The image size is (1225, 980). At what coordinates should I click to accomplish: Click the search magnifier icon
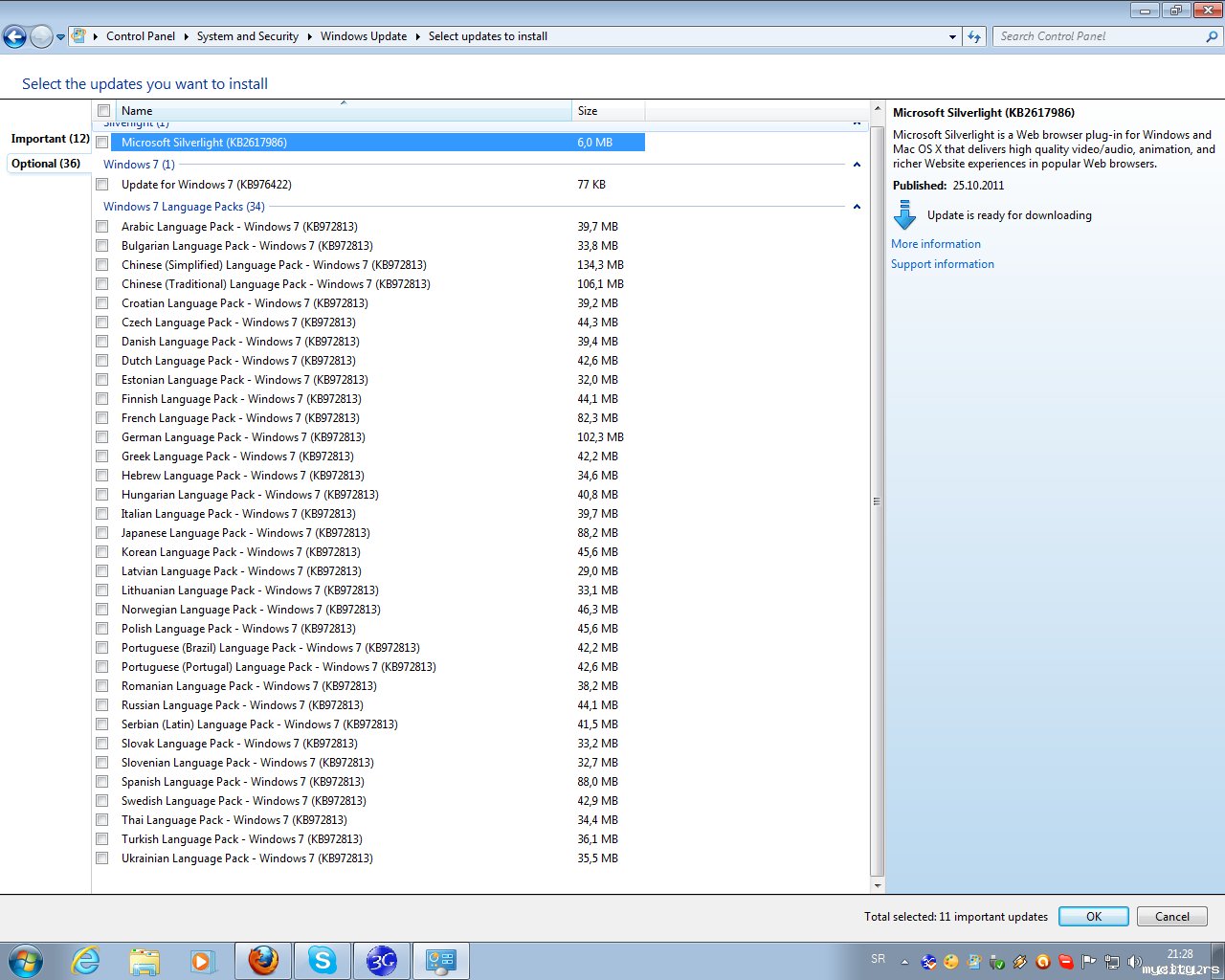tap(1212, 36)
